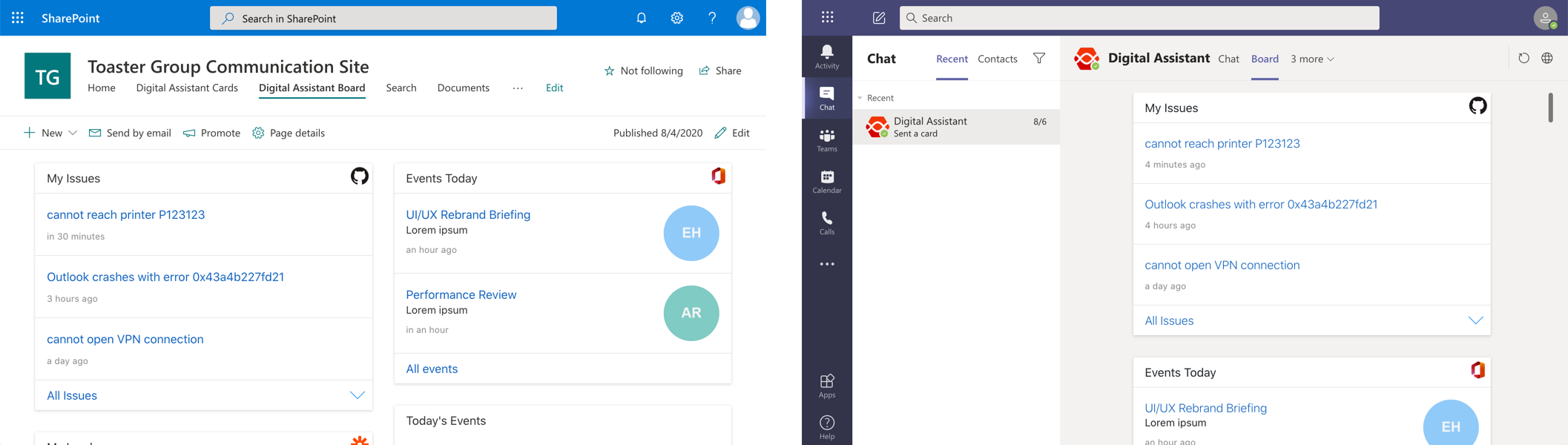Open SharePoint Outlook crashes issue link
The width and height of the screenshot is (1568, 445).
(165, 277)
